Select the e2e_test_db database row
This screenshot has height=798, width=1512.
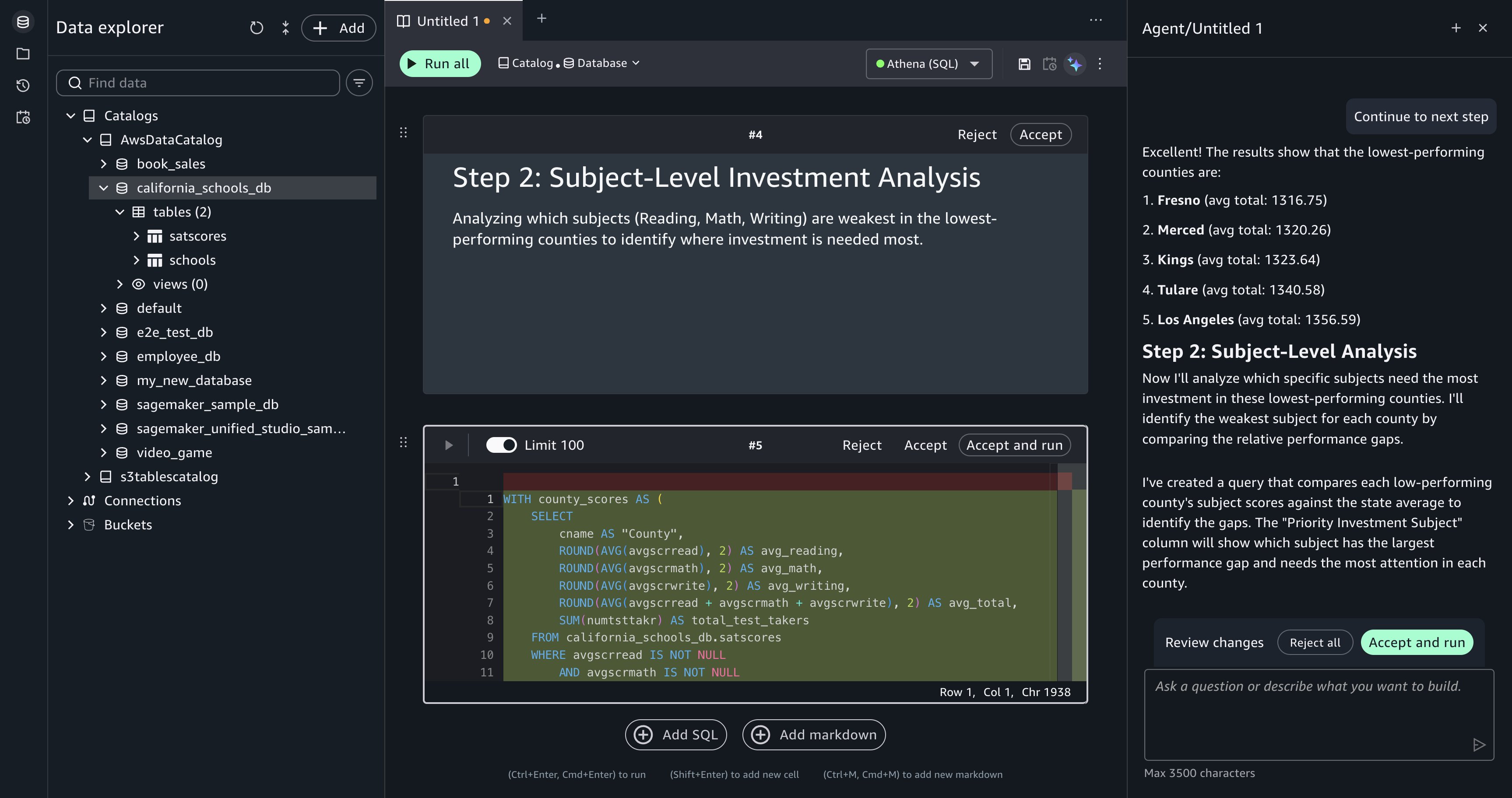(232, 332)
